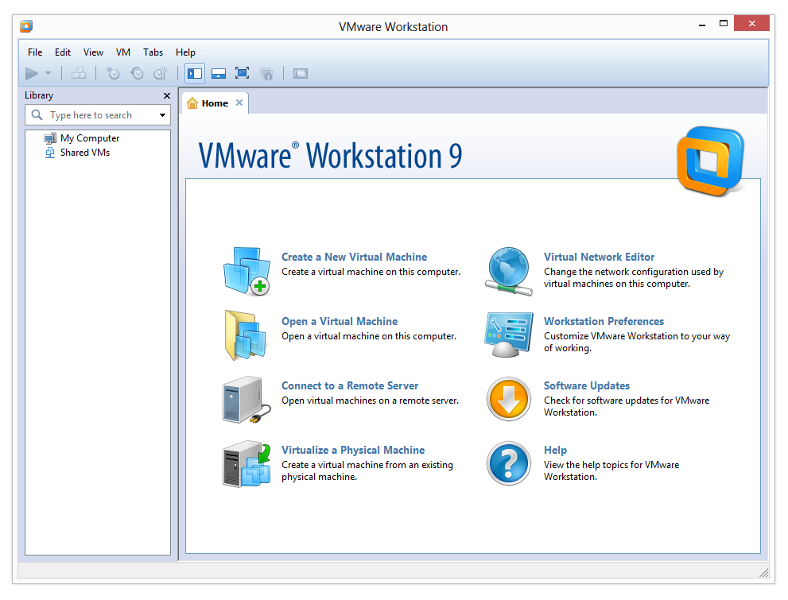This screenshot has width=788, height=600.
Task: Click the Virtual Network Editor globe icon
Action: pos(509,271)
